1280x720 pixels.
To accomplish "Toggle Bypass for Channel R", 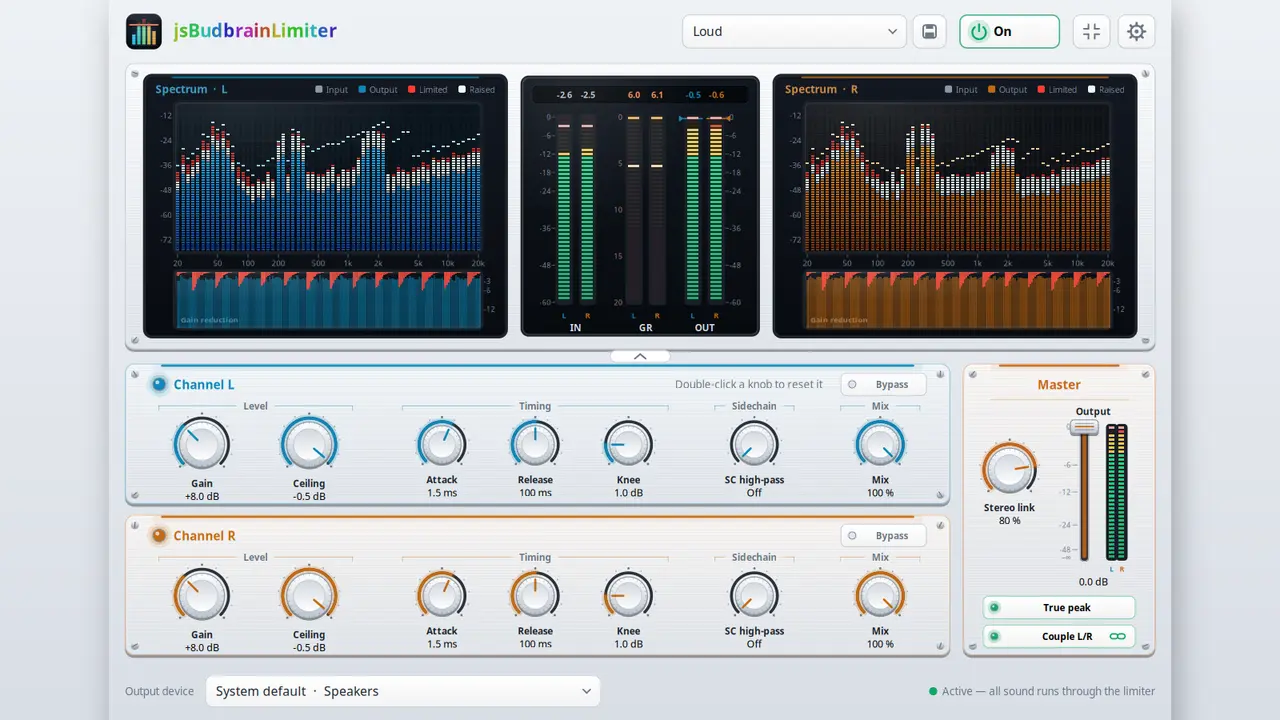I will tap(883, 535).
